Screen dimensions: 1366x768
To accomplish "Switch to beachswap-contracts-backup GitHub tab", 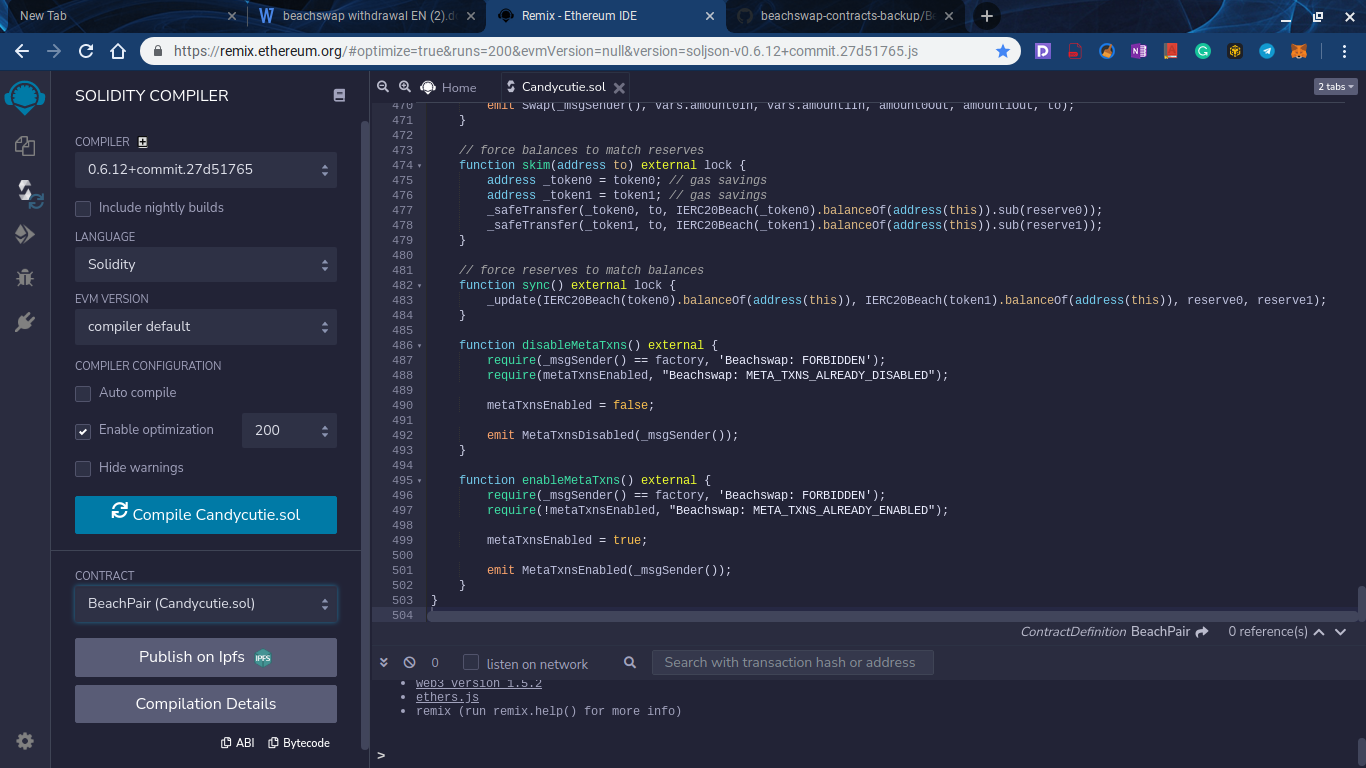I will [845, 16].
